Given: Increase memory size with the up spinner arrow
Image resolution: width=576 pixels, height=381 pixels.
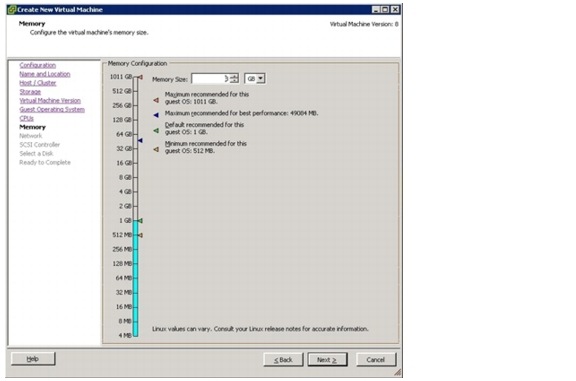Looking at the screenshot, I should [234, 76].
